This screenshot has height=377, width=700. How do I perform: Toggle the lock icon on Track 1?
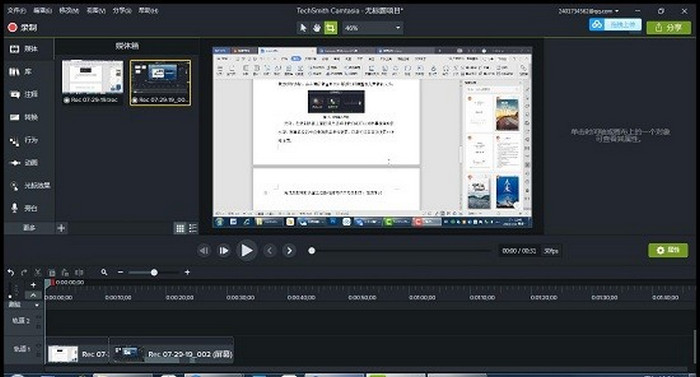[x=39, y=354]
